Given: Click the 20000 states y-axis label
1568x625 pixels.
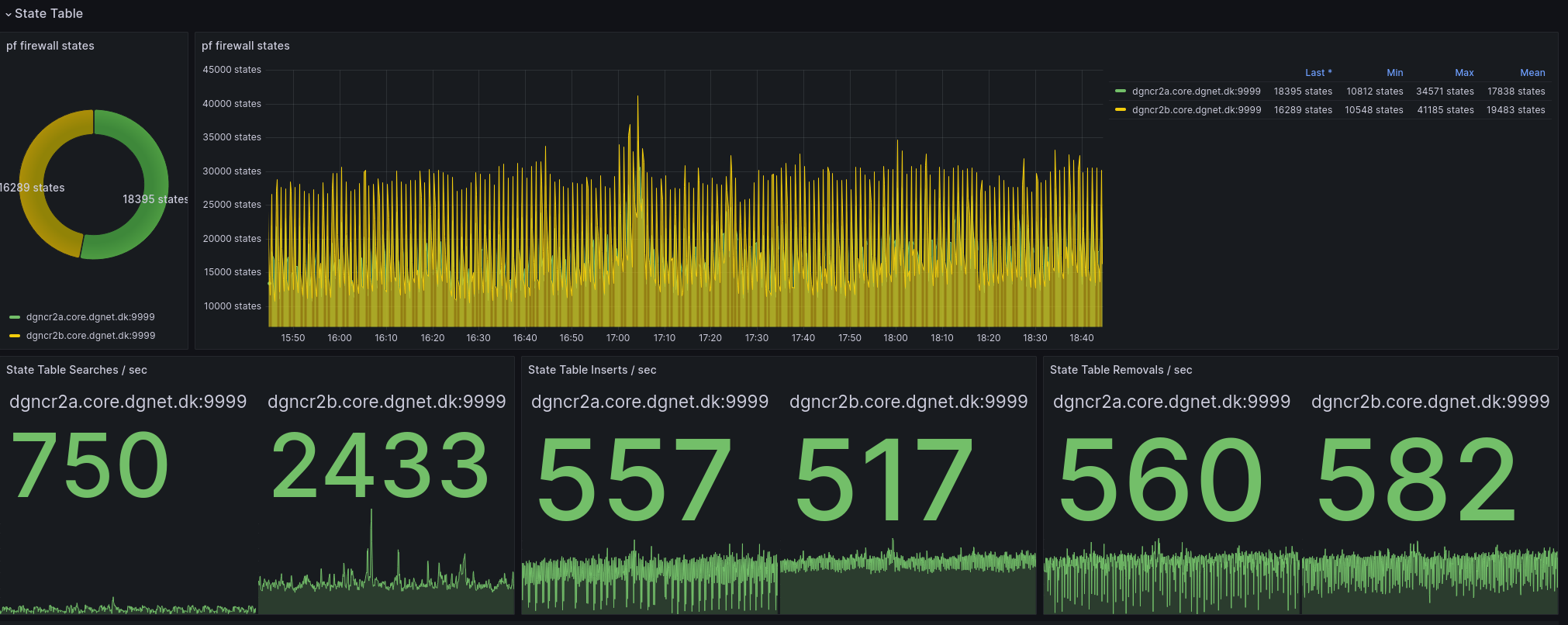Looking at the screenshot, I should pyautogui.click(x=232, y=239).
